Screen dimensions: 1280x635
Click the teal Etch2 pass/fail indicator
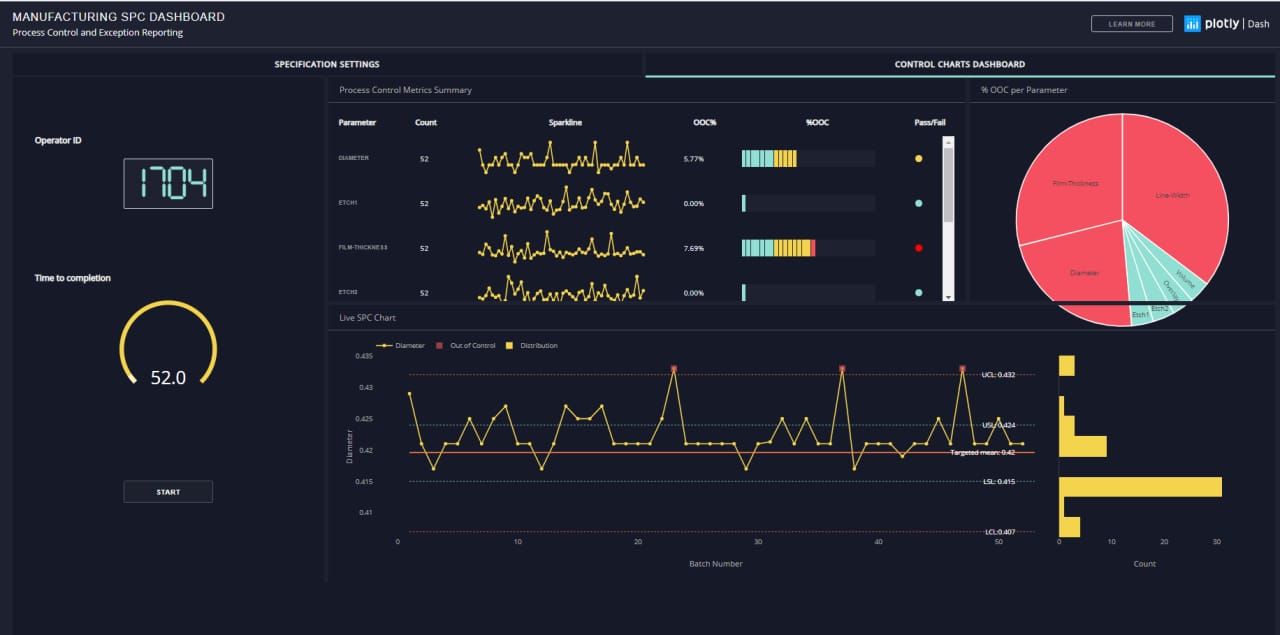(x=918, y=292)
